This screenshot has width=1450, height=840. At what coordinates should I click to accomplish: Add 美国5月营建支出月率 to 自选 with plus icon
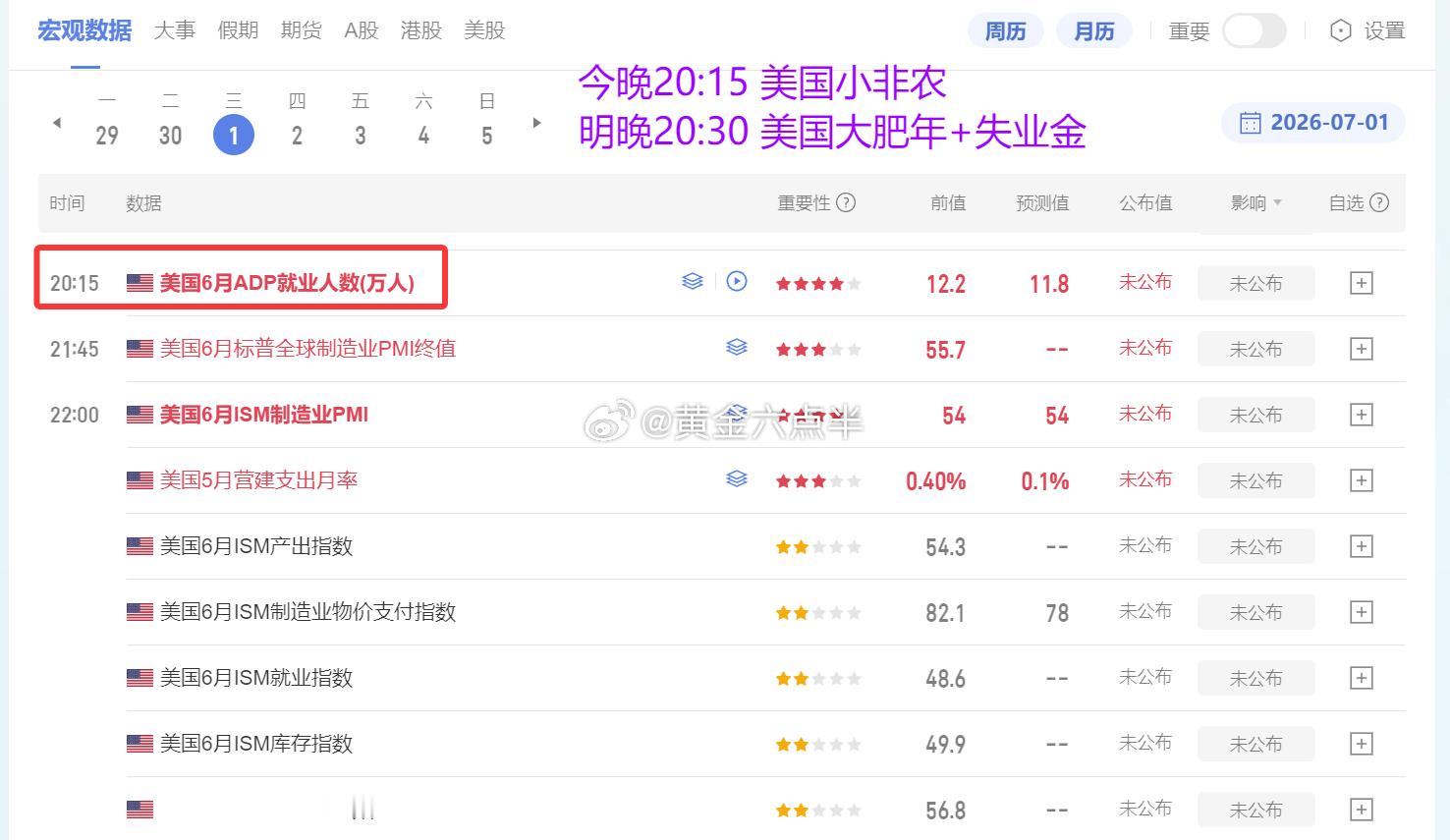(1362, 480)
